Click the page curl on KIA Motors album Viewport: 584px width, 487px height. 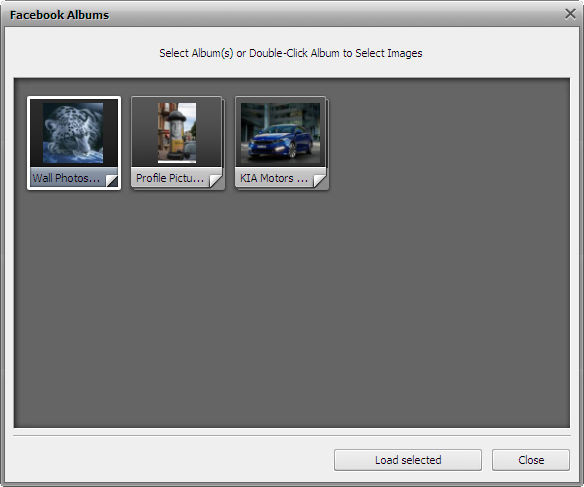[320, 181]
